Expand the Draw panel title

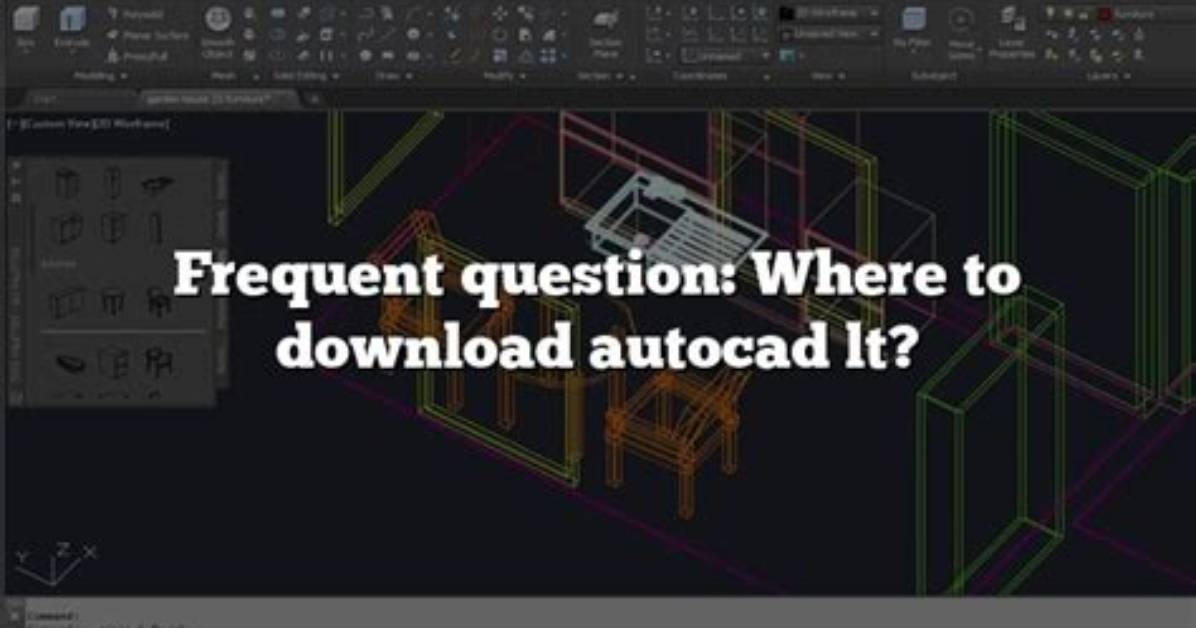click(x=394, y=76)
